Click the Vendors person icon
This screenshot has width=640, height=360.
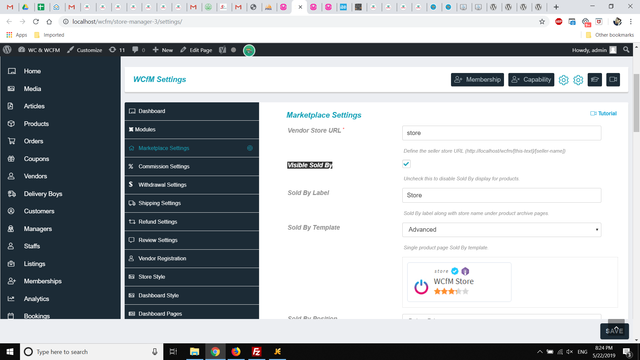11,176
